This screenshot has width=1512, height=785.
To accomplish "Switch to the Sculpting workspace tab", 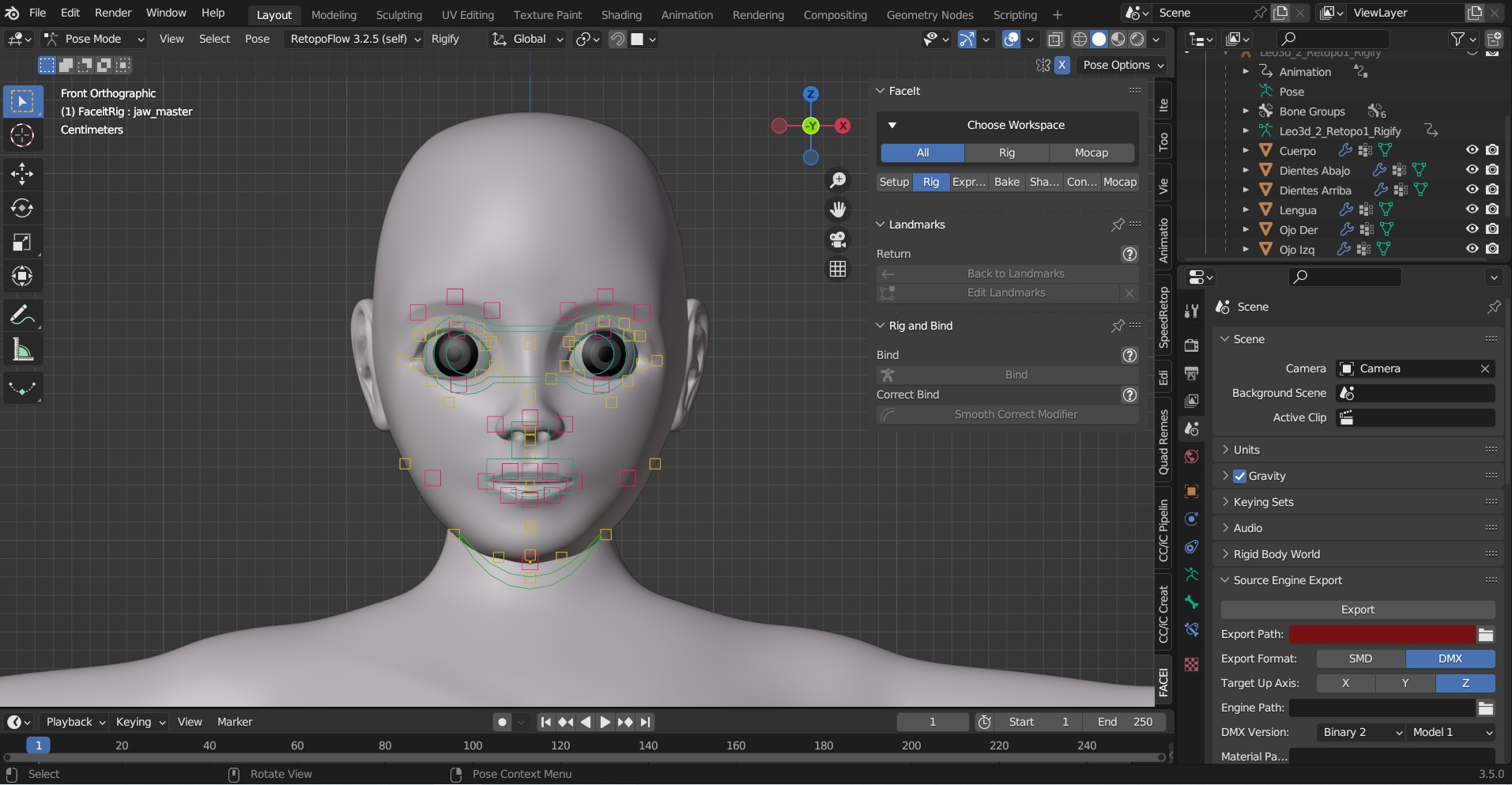I will [398, 14].
